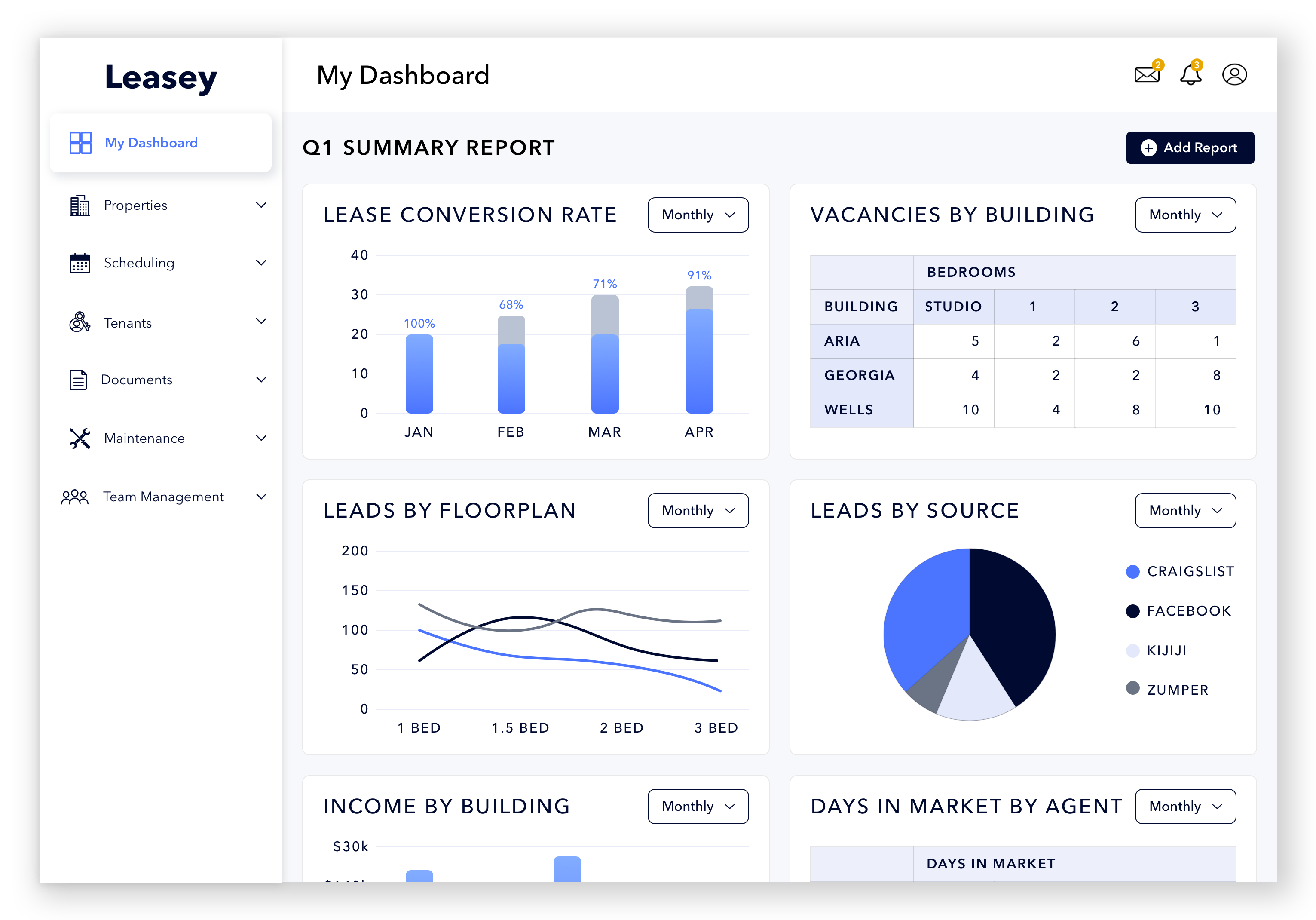Click the GEORGIA building row header
The width and height of the screenshot is (1316, 920).
point(861,375)
